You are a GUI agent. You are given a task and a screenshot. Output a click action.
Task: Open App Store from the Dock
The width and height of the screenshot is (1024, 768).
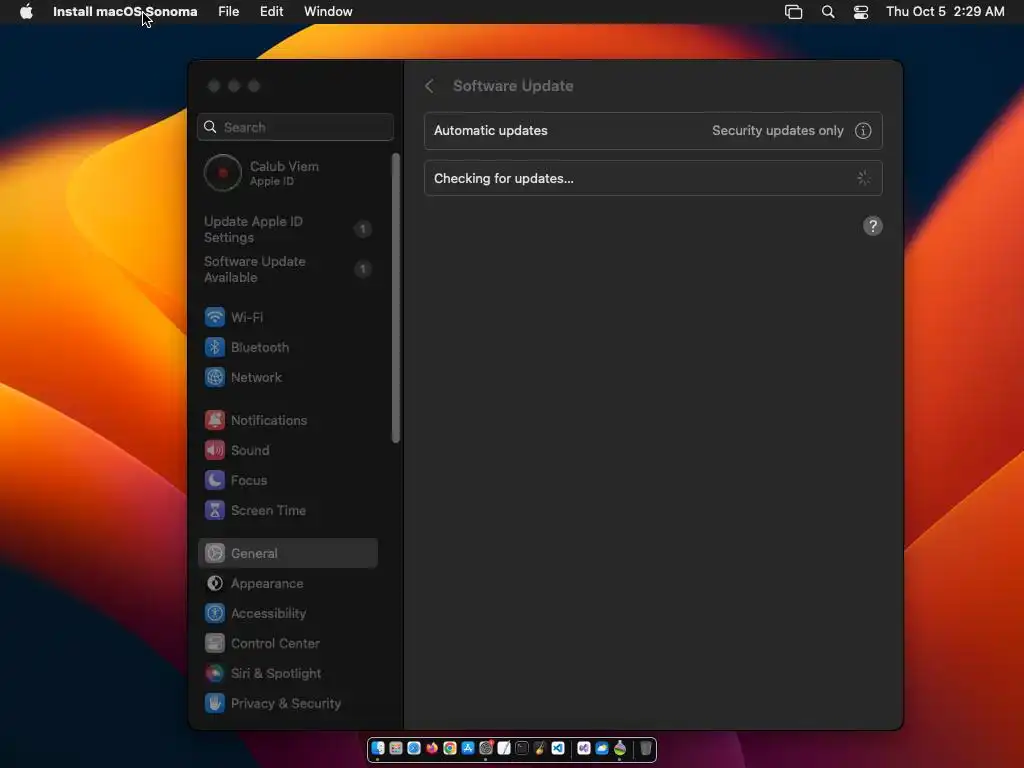click(x=468, y=748)
